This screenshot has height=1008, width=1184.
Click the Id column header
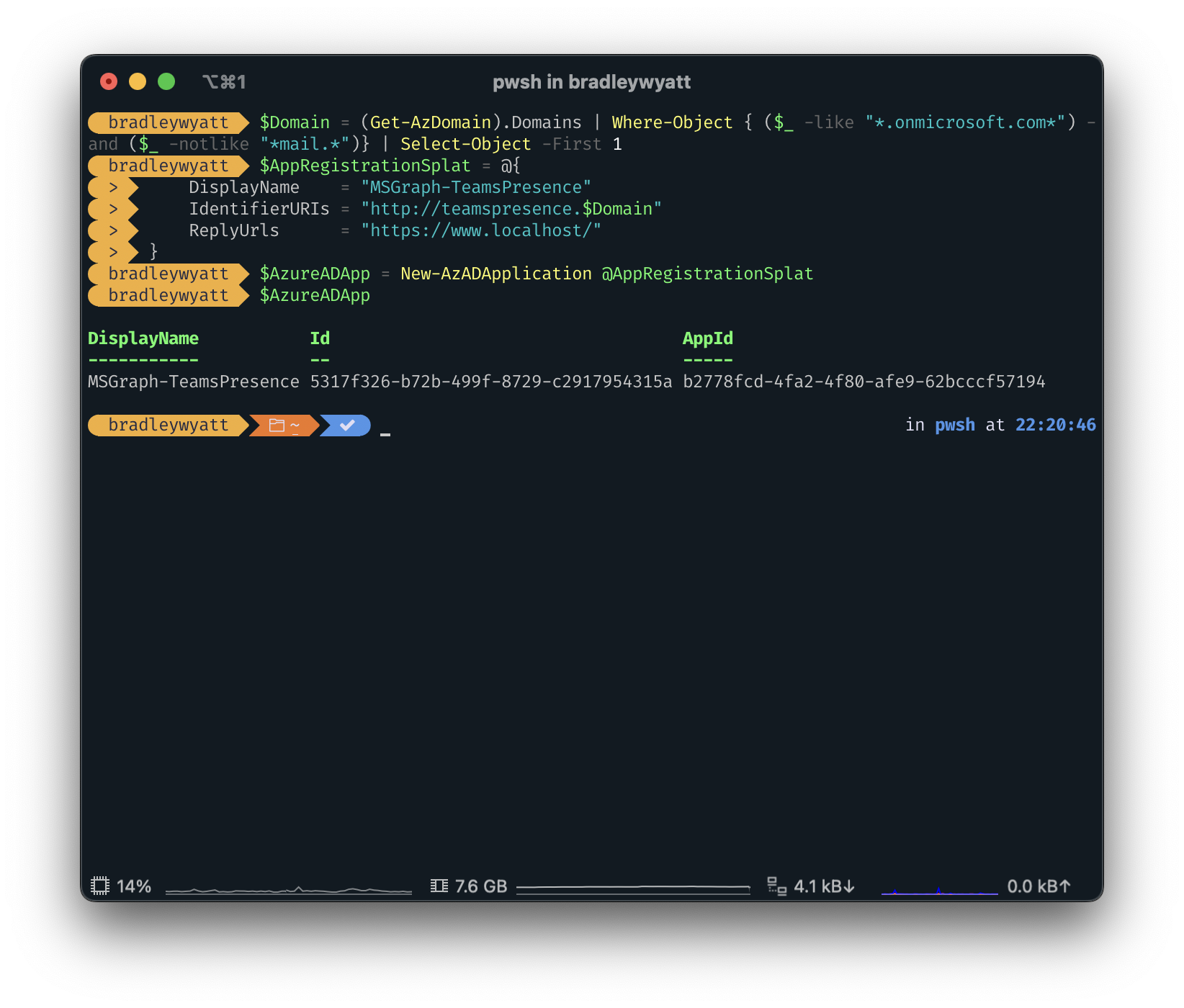pyautogui.click(x=320, y=338)
